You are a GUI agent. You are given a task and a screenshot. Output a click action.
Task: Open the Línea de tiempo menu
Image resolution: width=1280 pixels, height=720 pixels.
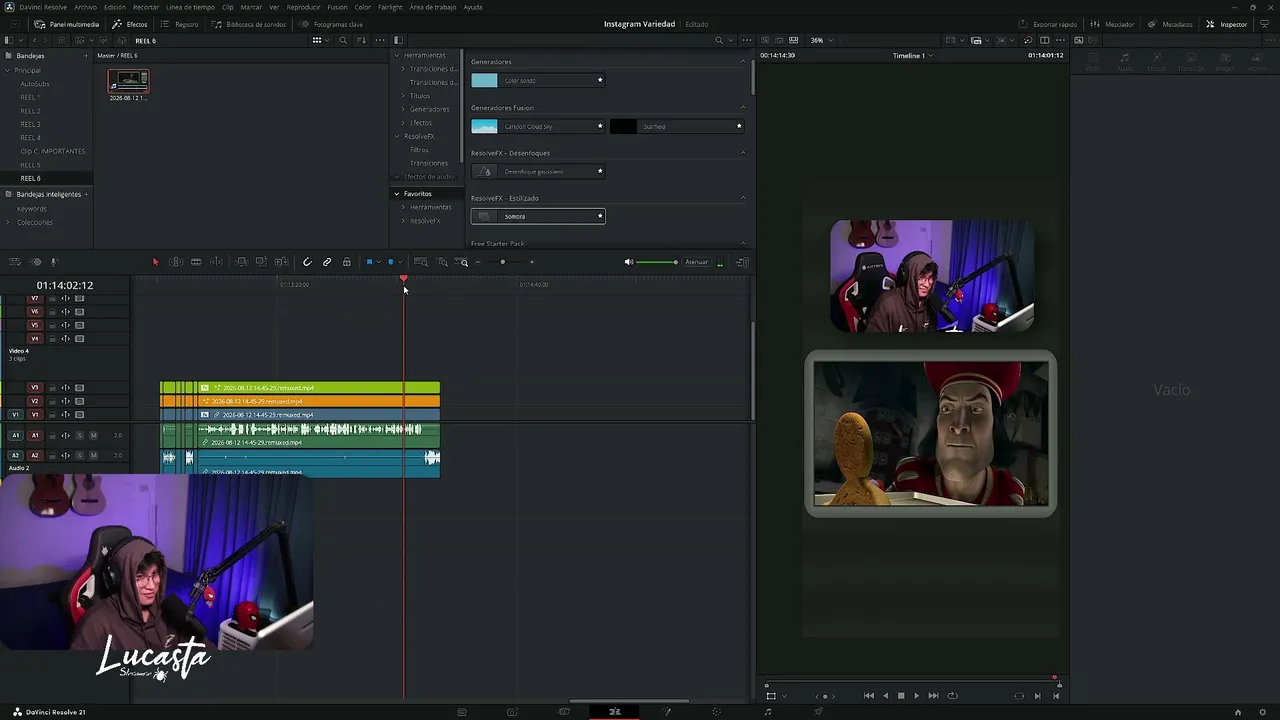(190, 7)
